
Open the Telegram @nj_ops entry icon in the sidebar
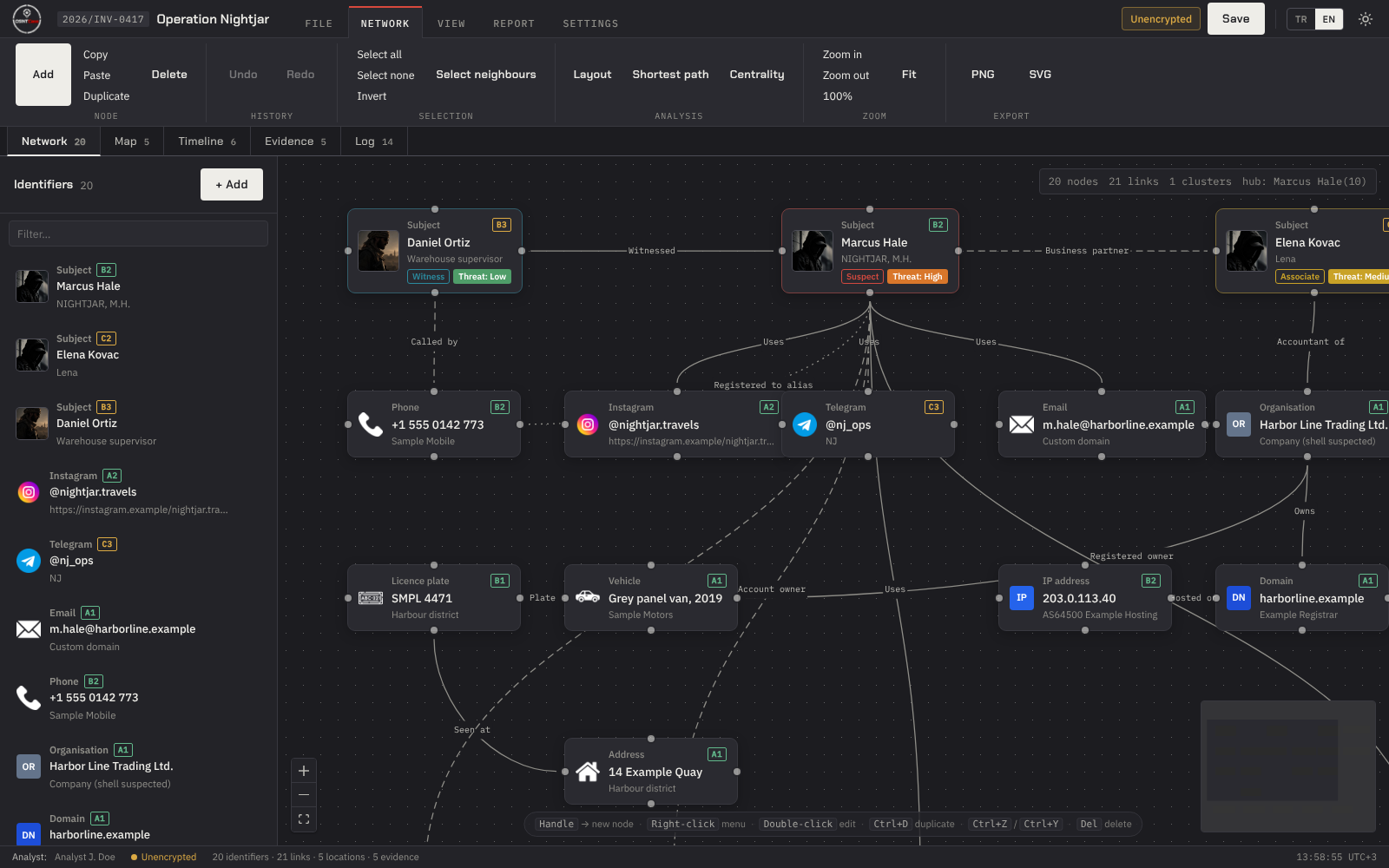(29, 561)
